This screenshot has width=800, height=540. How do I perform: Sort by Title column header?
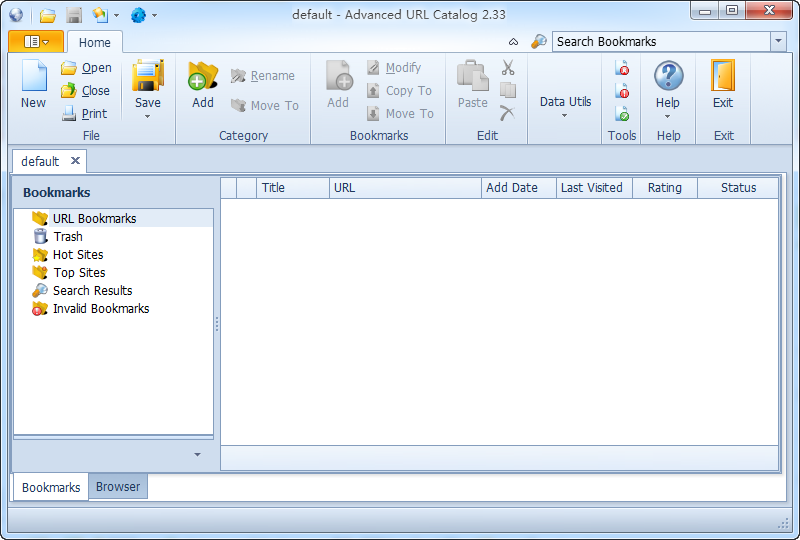click(x=293, y=188)
